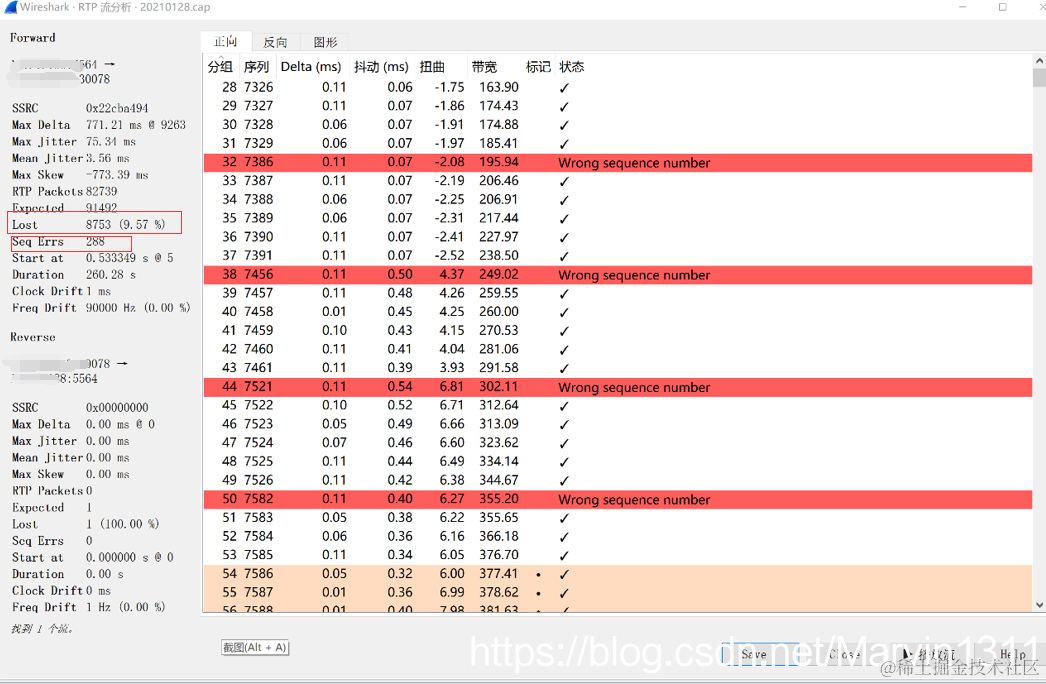Select packet 30 with sequence 7328
This screenshot has height=684, width=1046.
[618, 125]
